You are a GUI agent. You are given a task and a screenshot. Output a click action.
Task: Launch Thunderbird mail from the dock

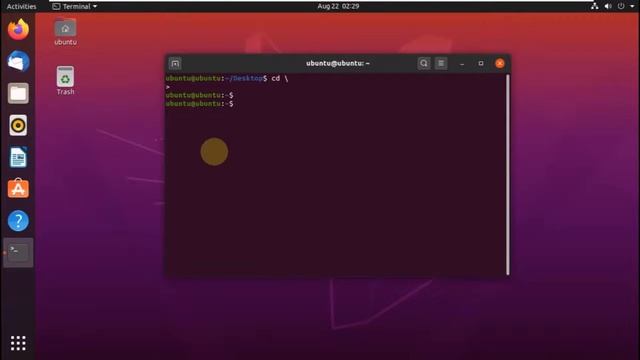click(x=18, y=61)
